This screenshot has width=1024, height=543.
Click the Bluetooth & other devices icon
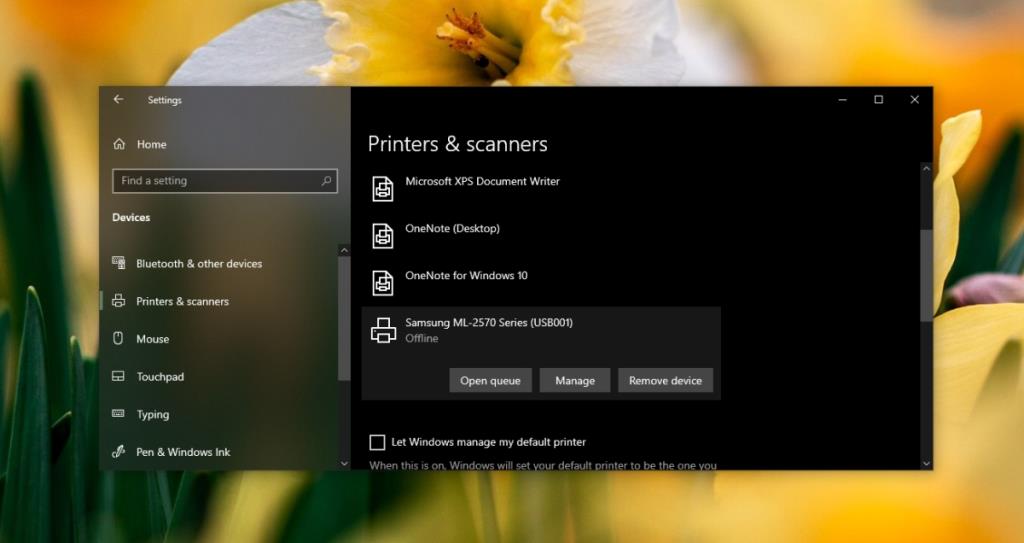click(x=118, y=264)
